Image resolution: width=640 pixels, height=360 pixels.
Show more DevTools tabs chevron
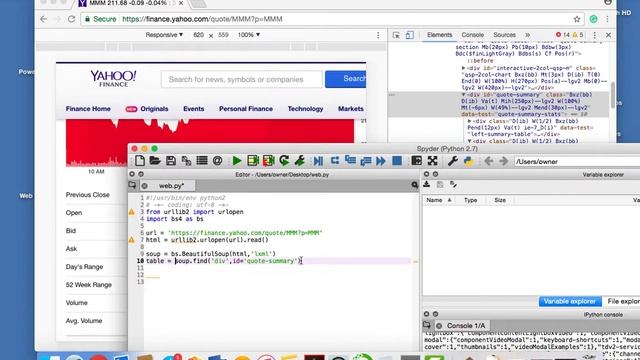click(x=527, y=35)
